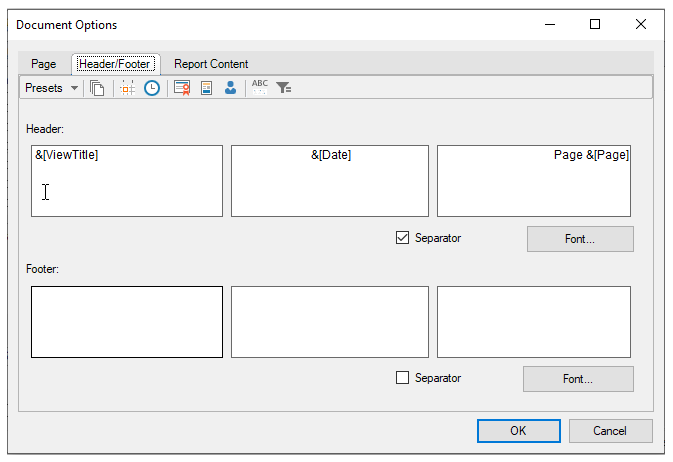Click the page number (pages) toolbar icon

[x=97, y=88]
